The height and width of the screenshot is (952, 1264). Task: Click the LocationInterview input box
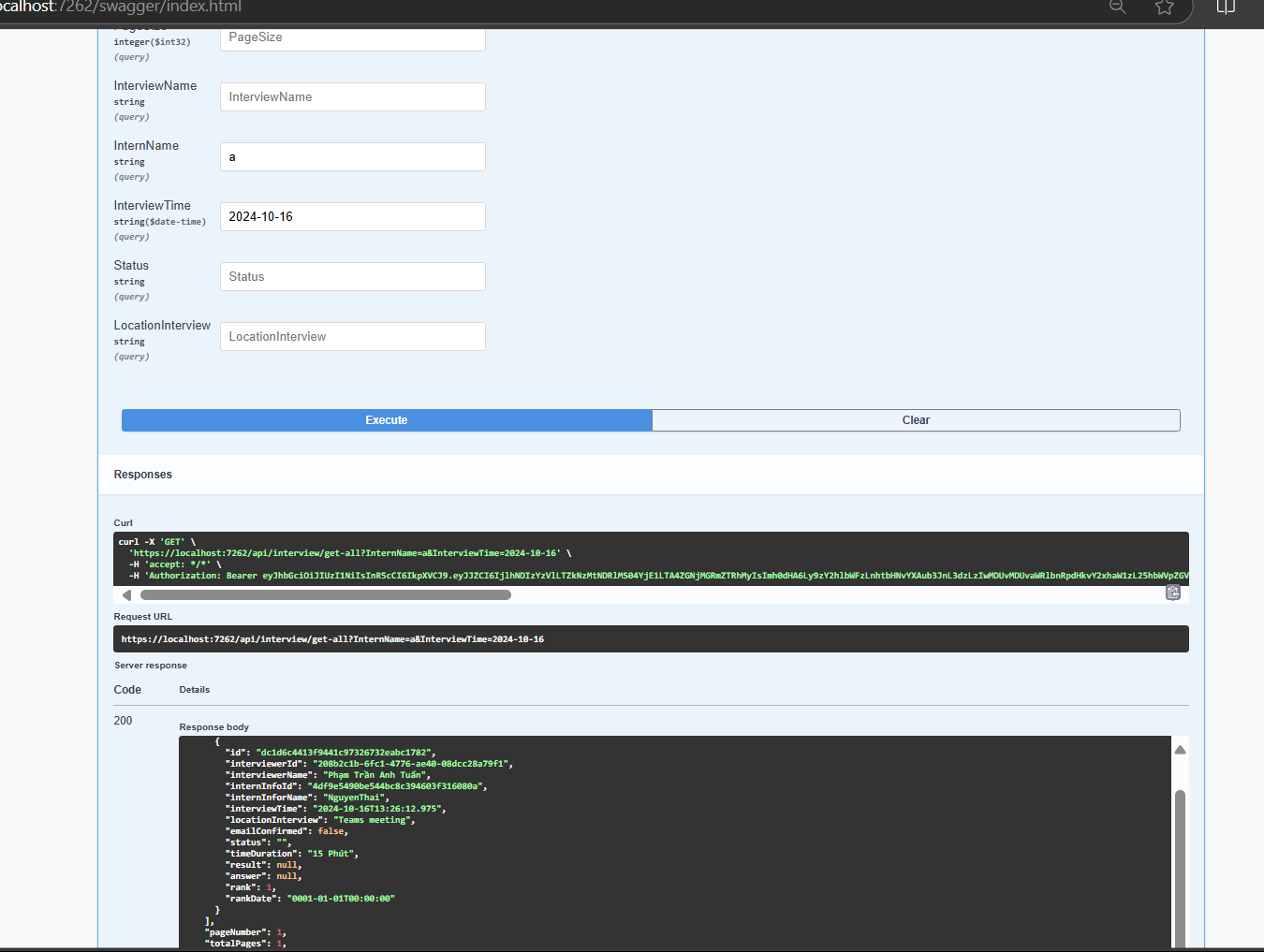tap(352, 337)
